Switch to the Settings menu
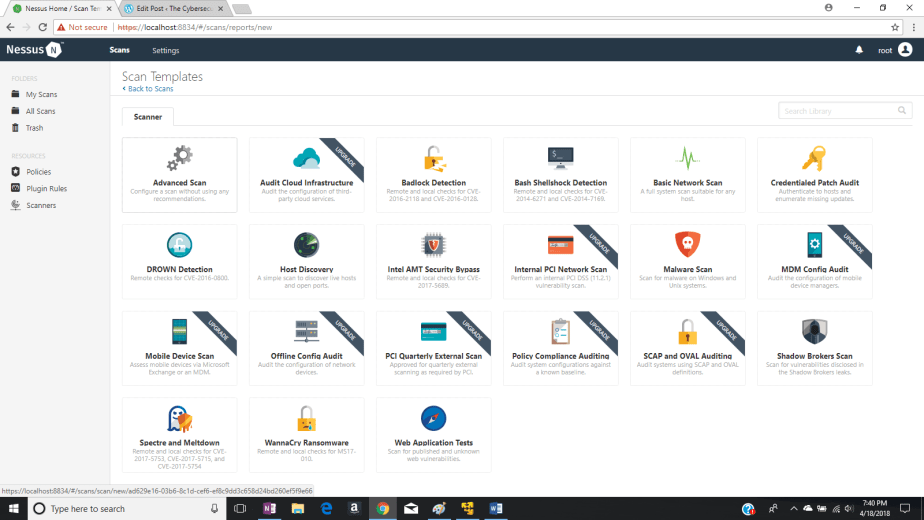The image size is (924, 520). 166,50
